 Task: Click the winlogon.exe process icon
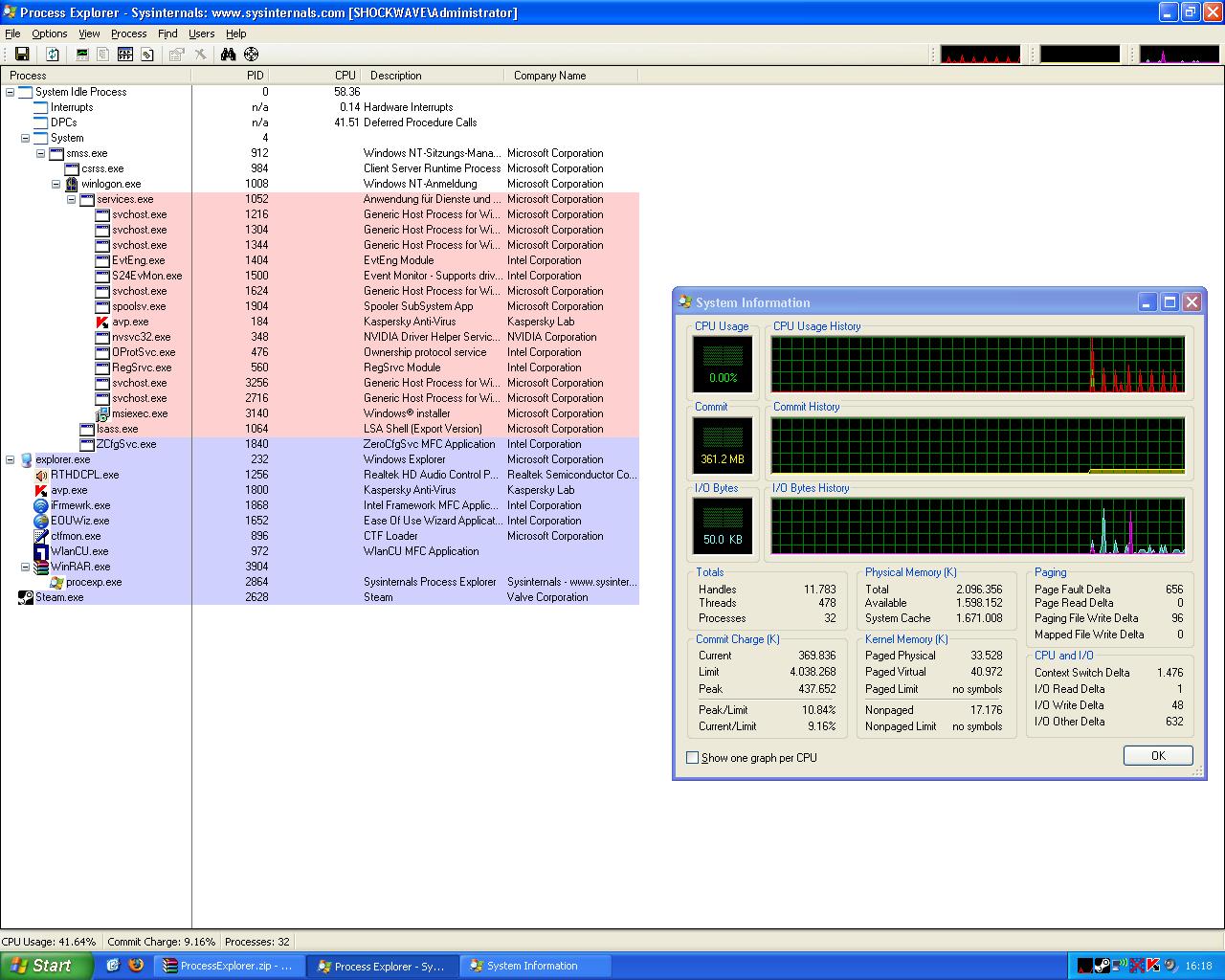(x=72, y=184)
